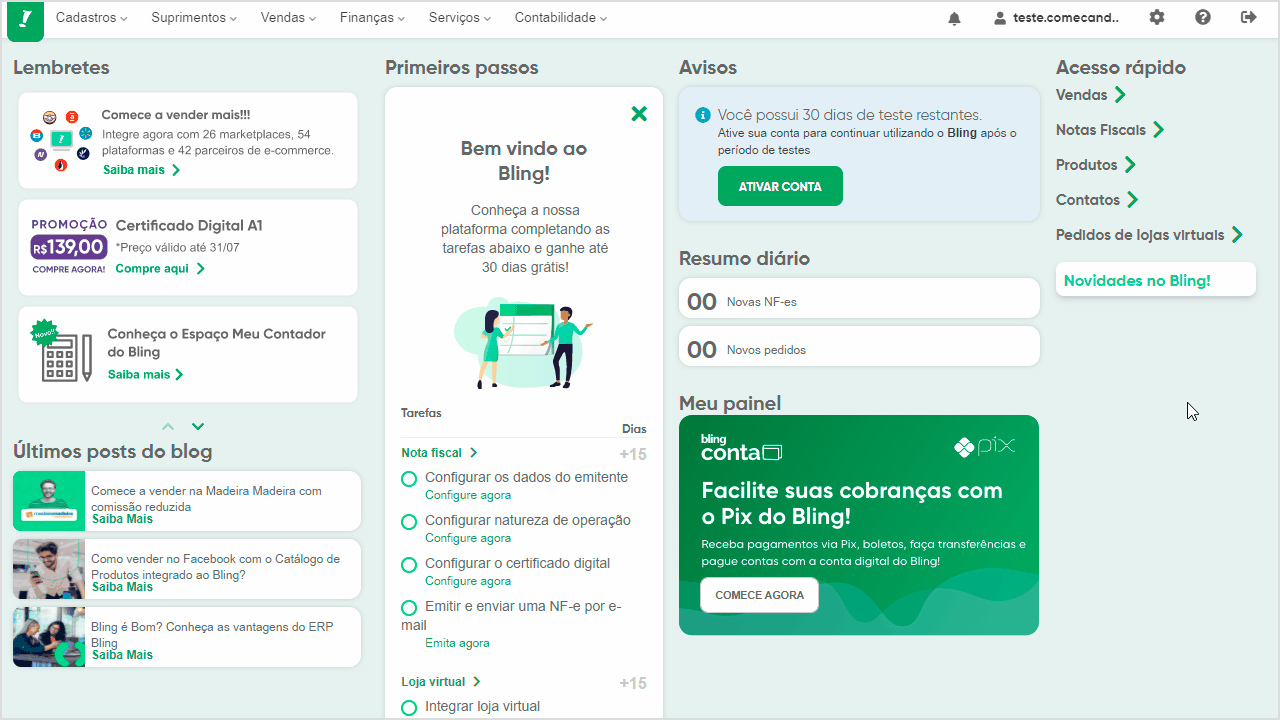This screenshot has width=1280, height=720.
Task: Open the Finanças dropdown menu
Action: click(x=372, y=18)
